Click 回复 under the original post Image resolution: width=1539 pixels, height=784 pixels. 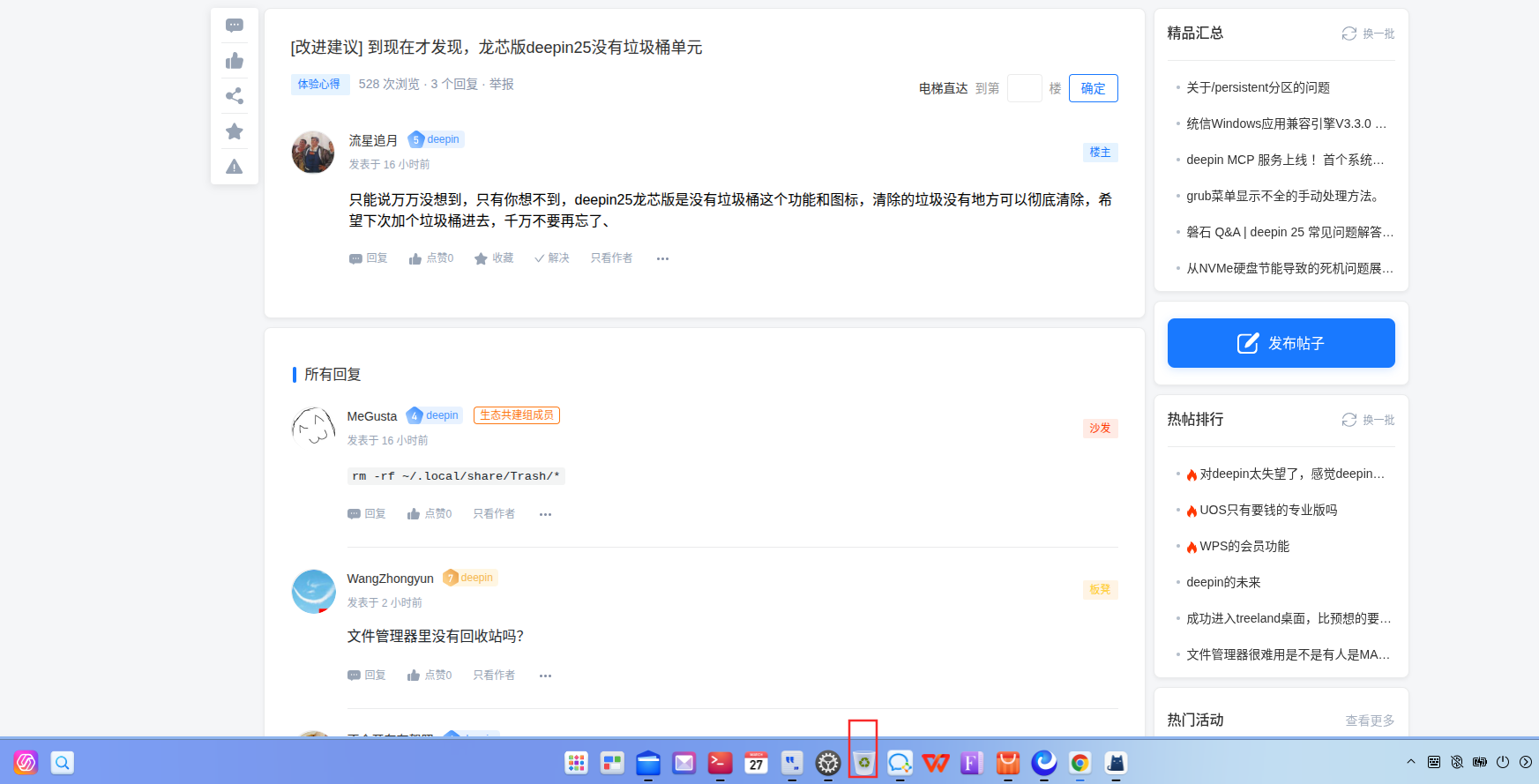(x=369, y=258)
